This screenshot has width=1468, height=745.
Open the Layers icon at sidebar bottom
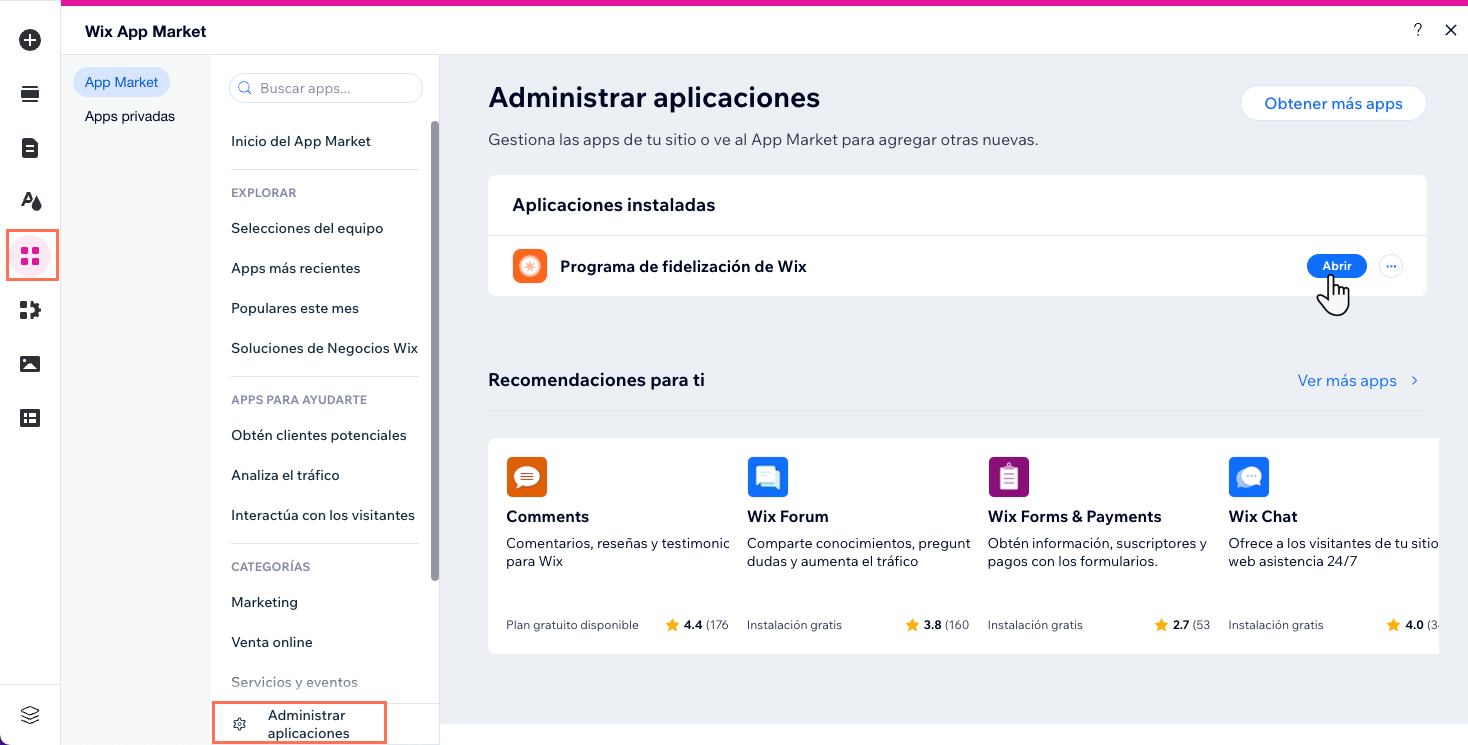click(x=30, y=715)
